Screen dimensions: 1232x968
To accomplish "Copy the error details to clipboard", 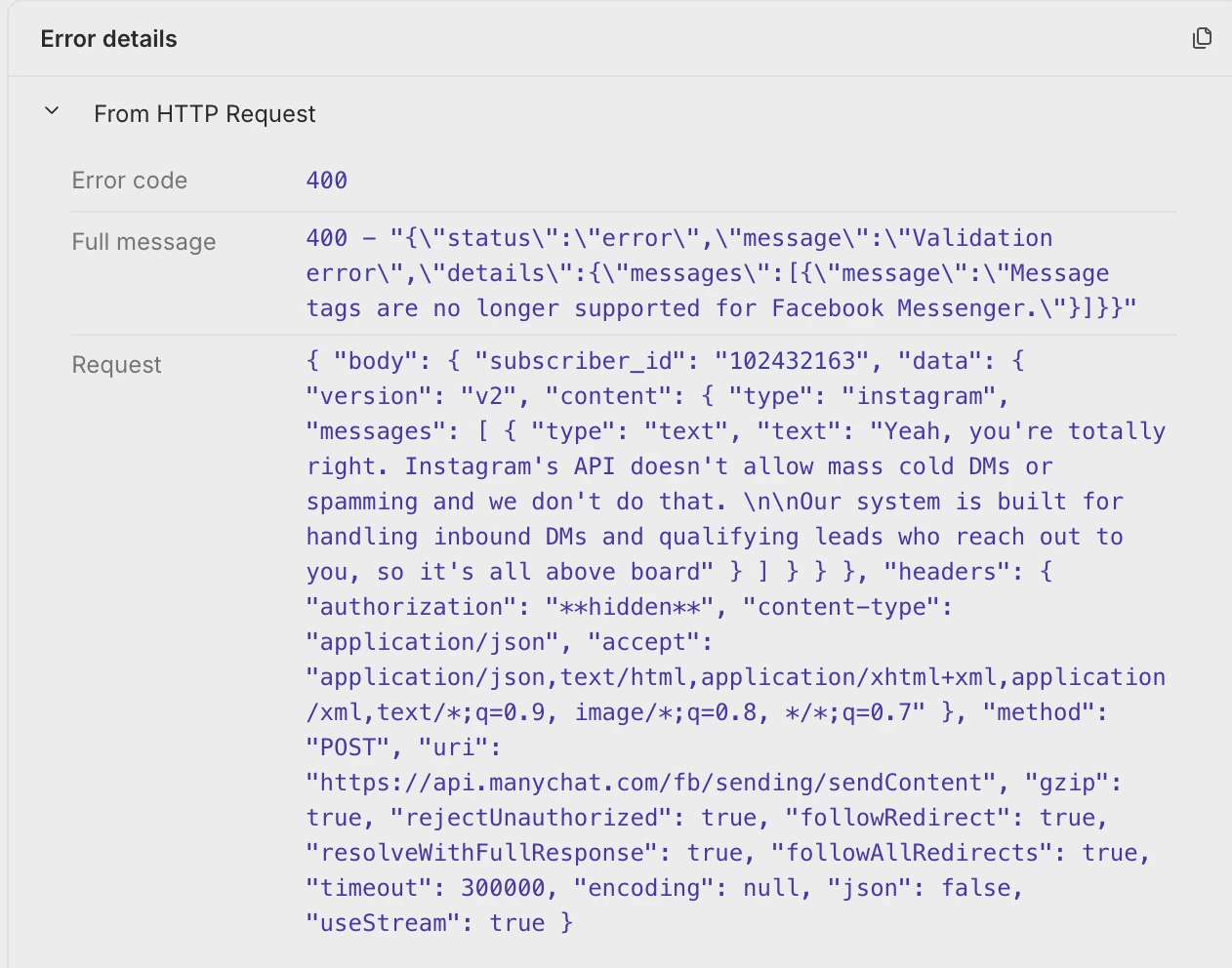I will pyautogui.click(x=1202, y=38).
